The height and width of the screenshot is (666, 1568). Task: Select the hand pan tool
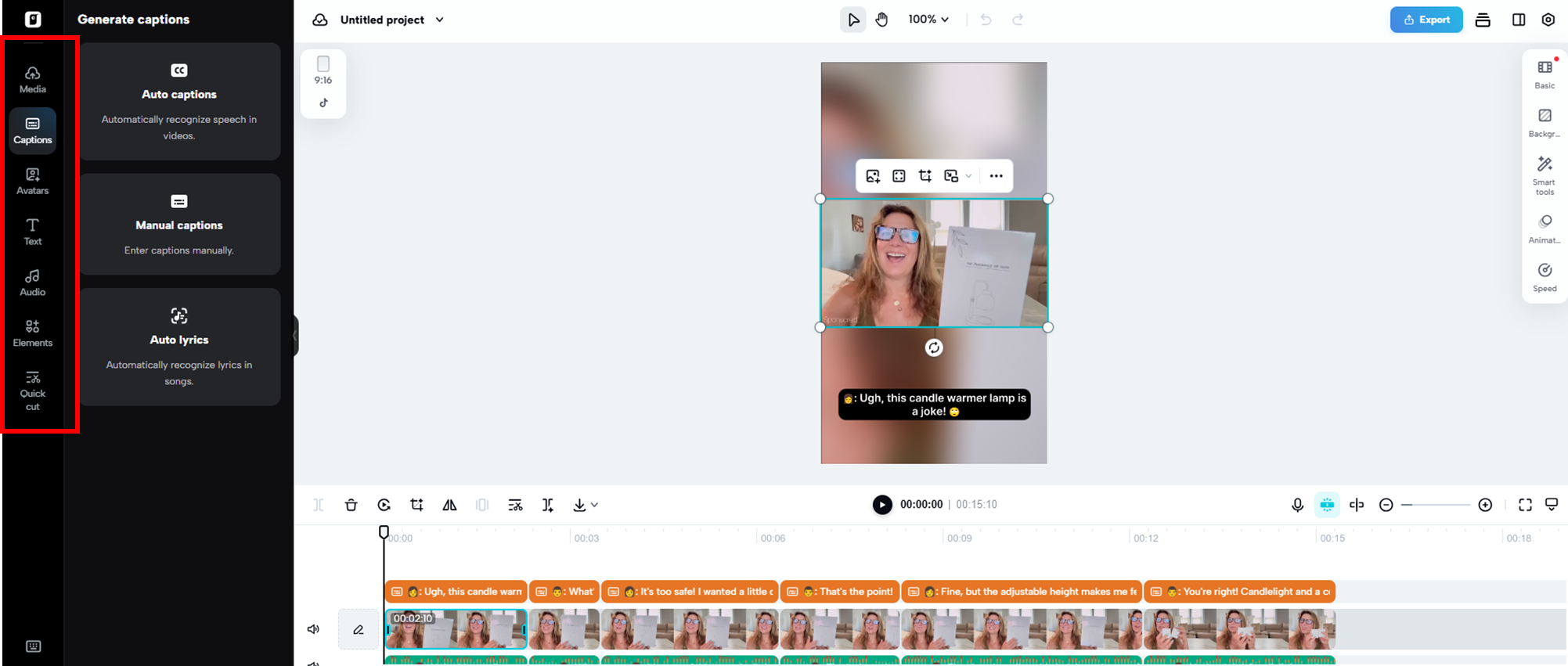pos(881,20)
